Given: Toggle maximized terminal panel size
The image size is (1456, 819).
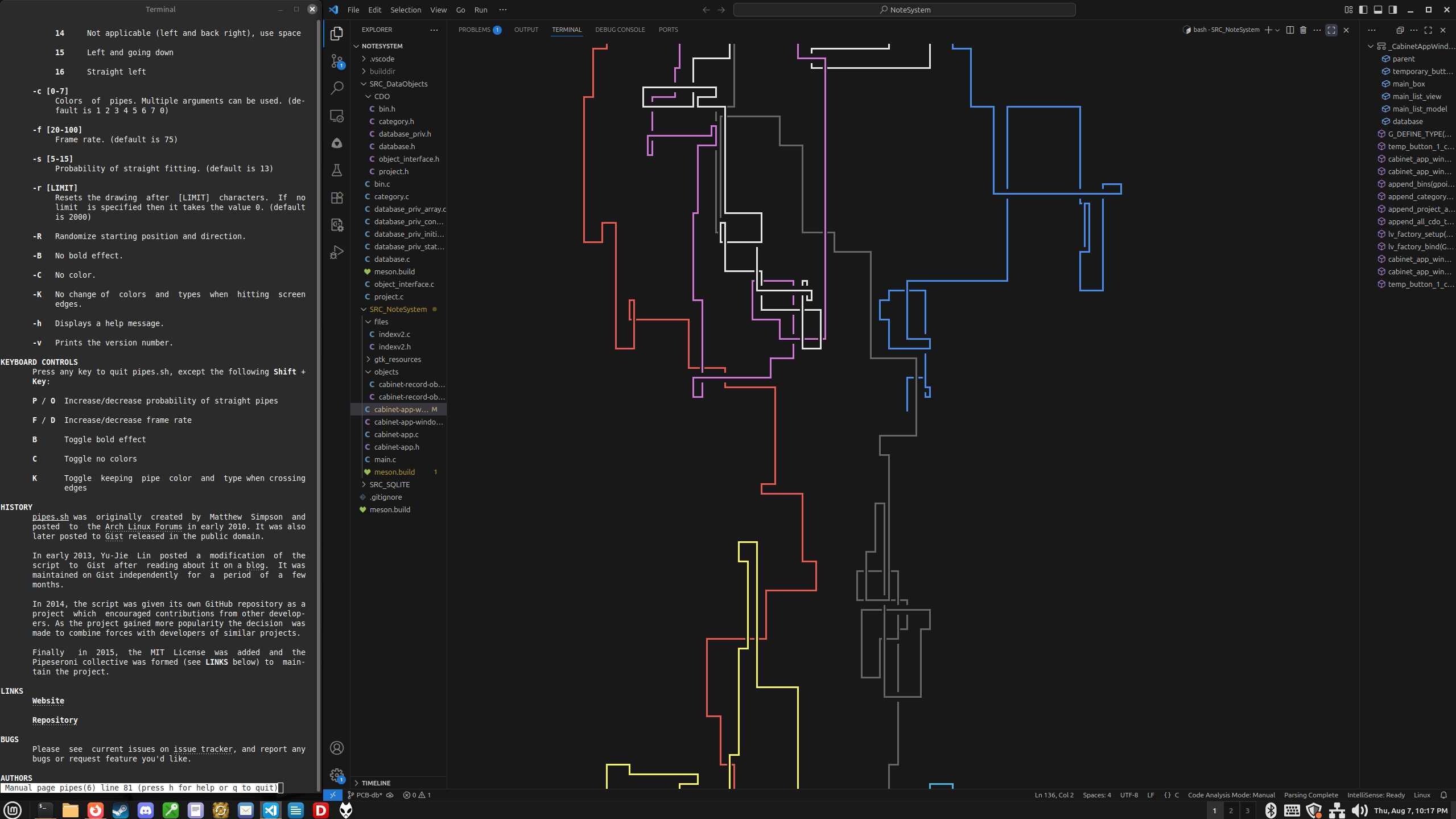Looking at the screenshot, I should coord(1331,30).
